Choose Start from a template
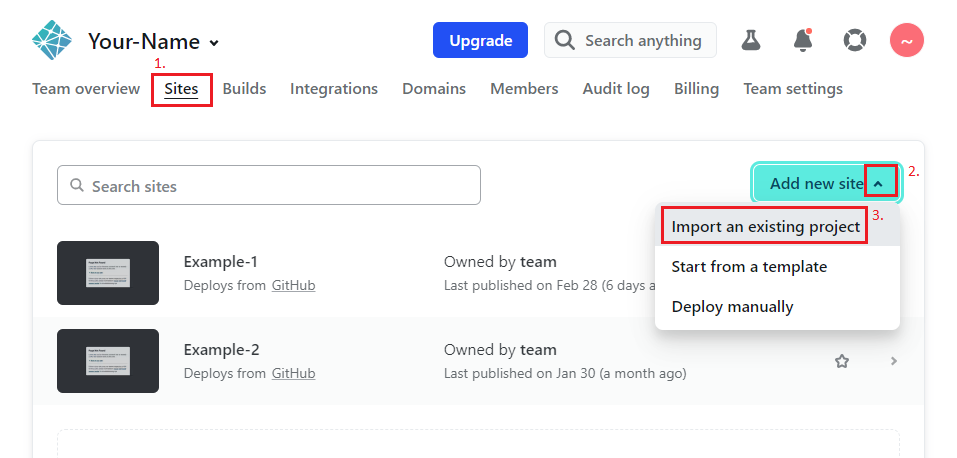This screenshot has width=957, height=458. coord(777,267)
